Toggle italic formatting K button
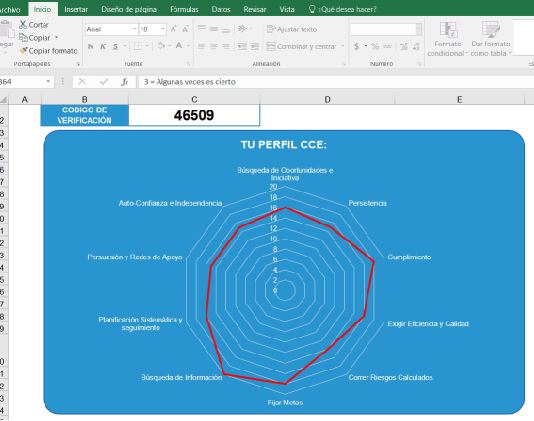 (103, 46)
